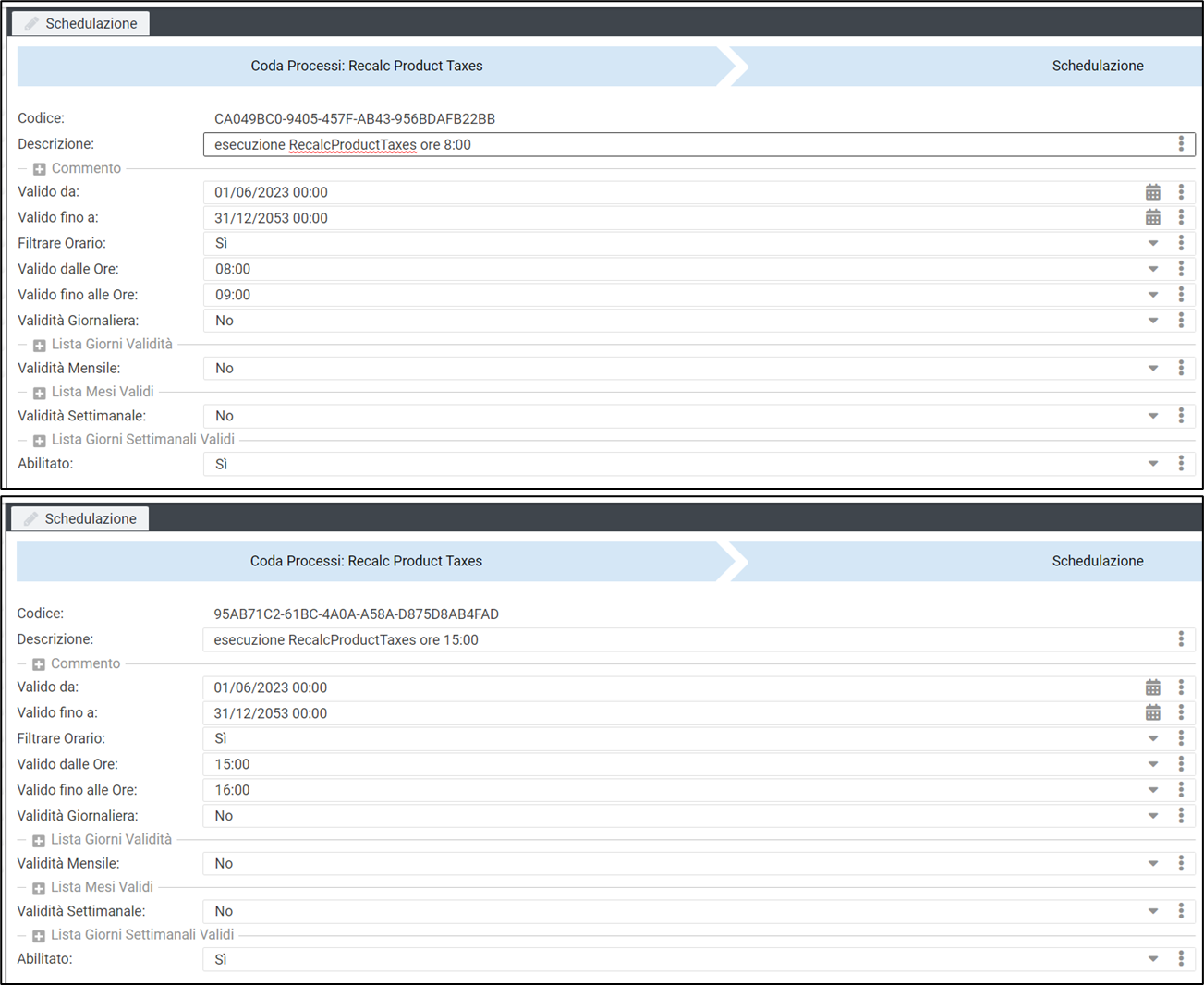Open options menu for description 'ore 8:00'
This screenshot has height=985, width=1204.
click(1180, 144)
